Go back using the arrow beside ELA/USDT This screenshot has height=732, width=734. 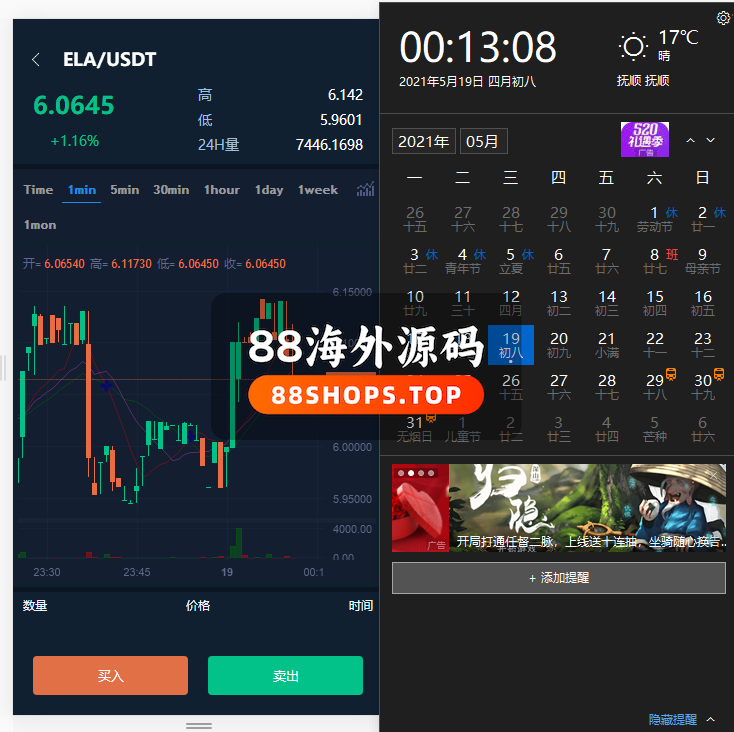(x=36, y=60)
